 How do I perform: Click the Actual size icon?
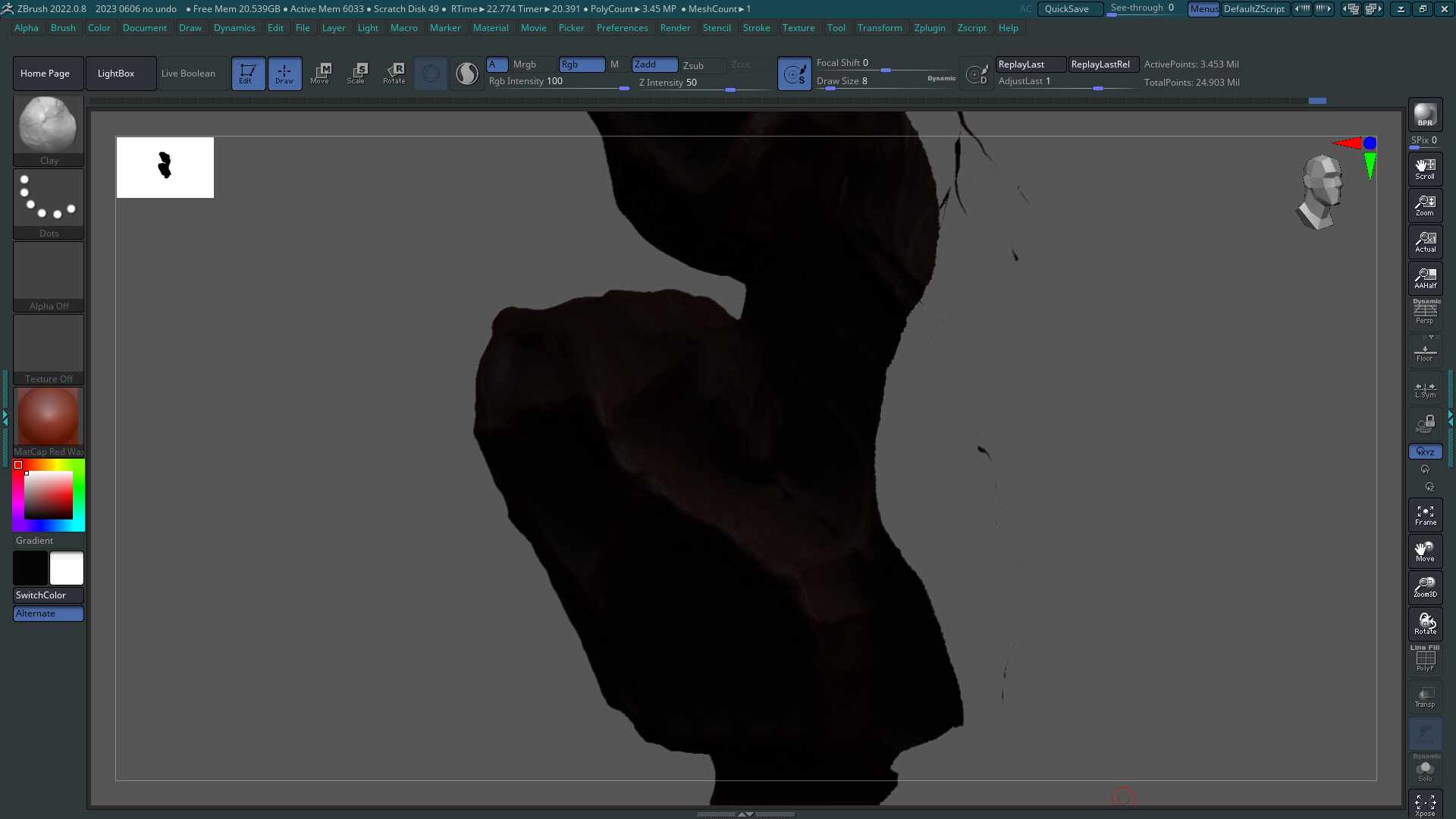tap(1425, 242)
